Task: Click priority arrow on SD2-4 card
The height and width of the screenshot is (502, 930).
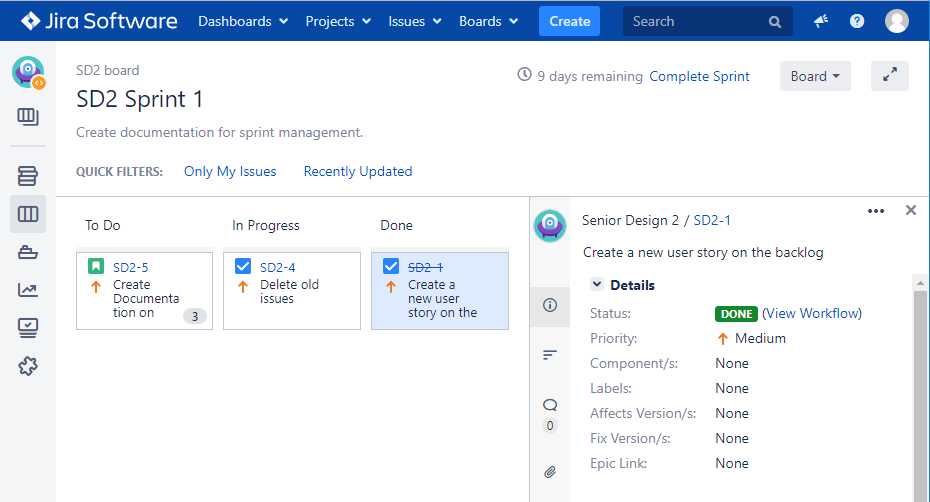Action: pos(243,287)
